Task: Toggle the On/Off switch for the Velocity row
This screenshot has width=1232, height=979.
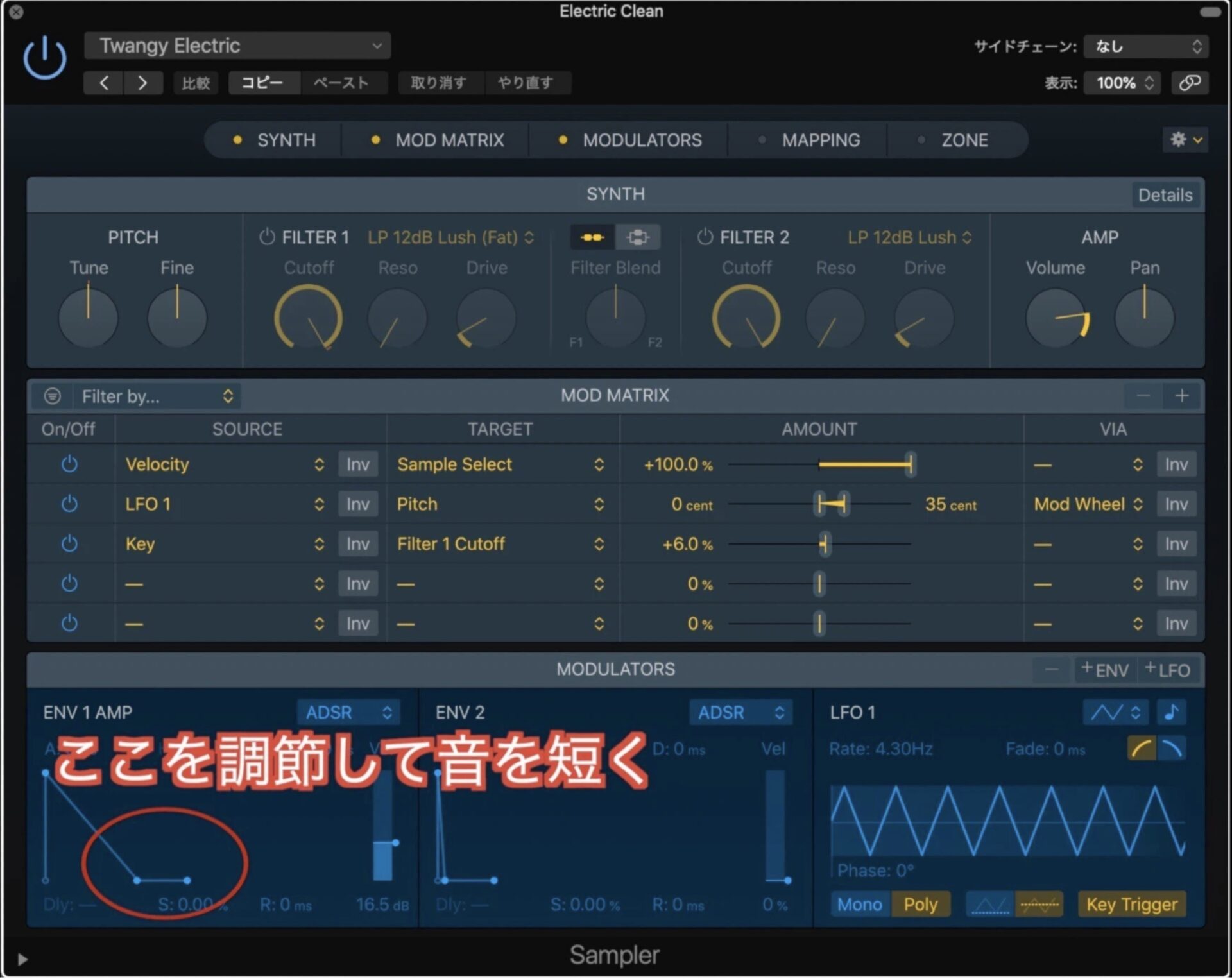Action: pyautogui.click(x=69, y=464)
